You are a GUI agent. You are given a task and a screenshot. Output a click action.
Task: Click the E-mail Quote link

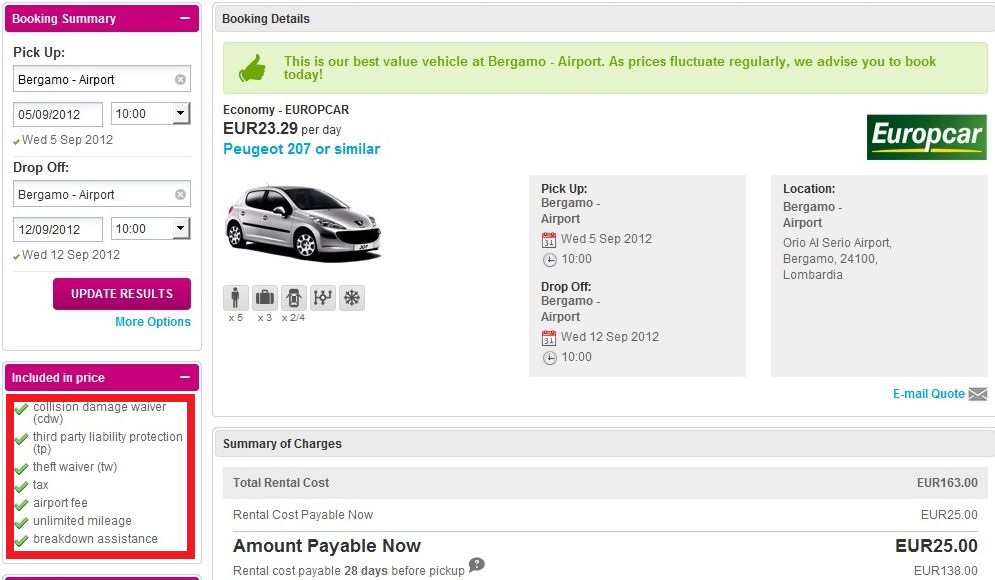coord(928,394)
